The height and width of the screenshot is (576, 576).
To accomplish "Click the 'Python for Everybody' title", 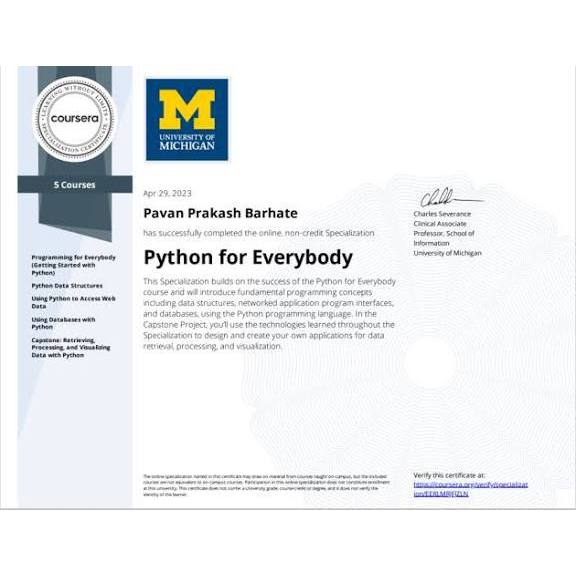I will [248, 257].
